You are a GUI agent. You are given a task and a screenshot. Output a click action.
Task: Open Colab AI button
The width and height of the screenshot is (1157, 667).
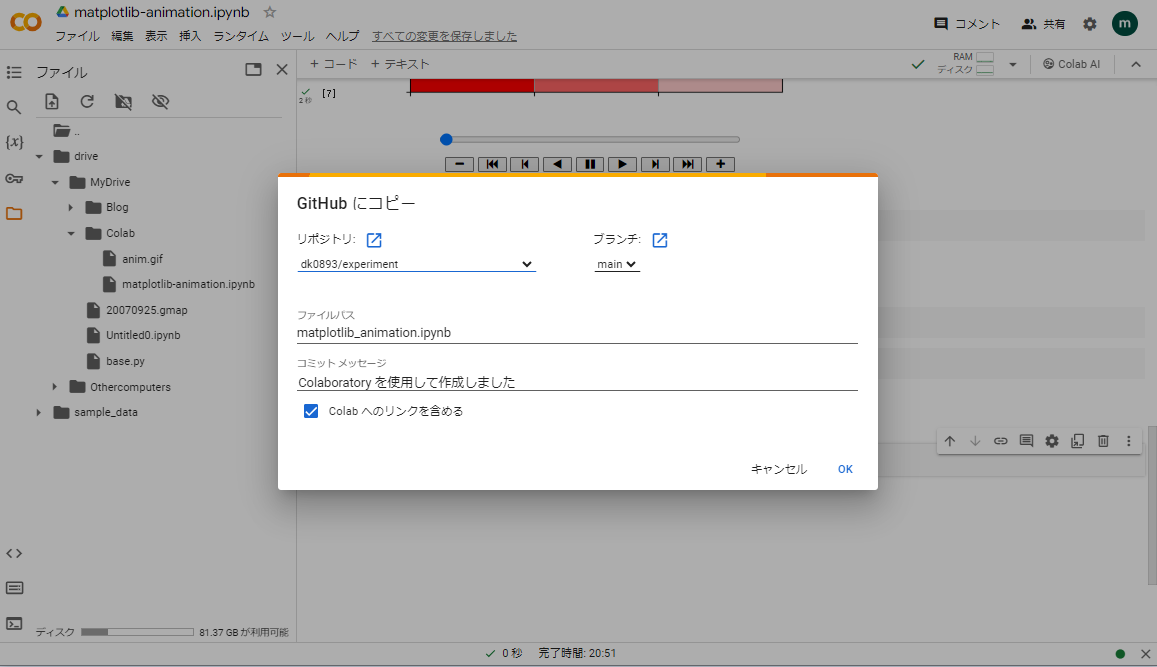pyautogui.click(x=1071, y=64)
